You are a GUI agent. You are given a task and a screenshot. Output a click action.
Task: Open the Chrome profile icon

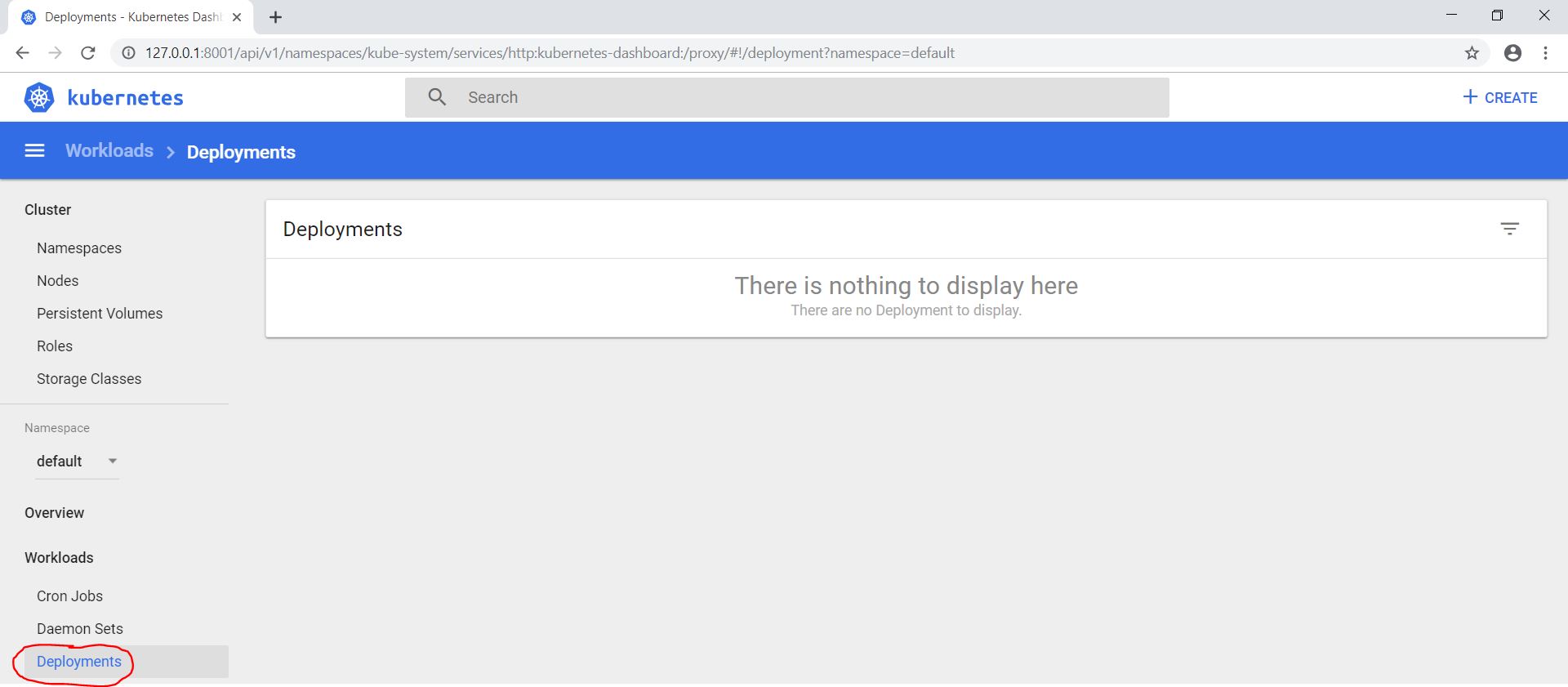1512,53
